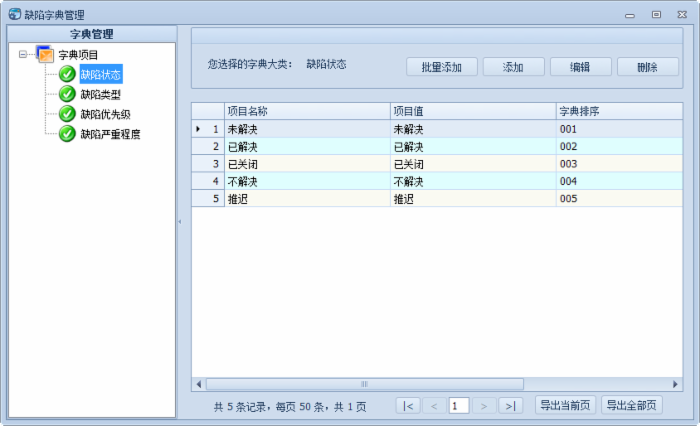Click the 删除 button
This screenshot has width=700, height=426.
647,67
